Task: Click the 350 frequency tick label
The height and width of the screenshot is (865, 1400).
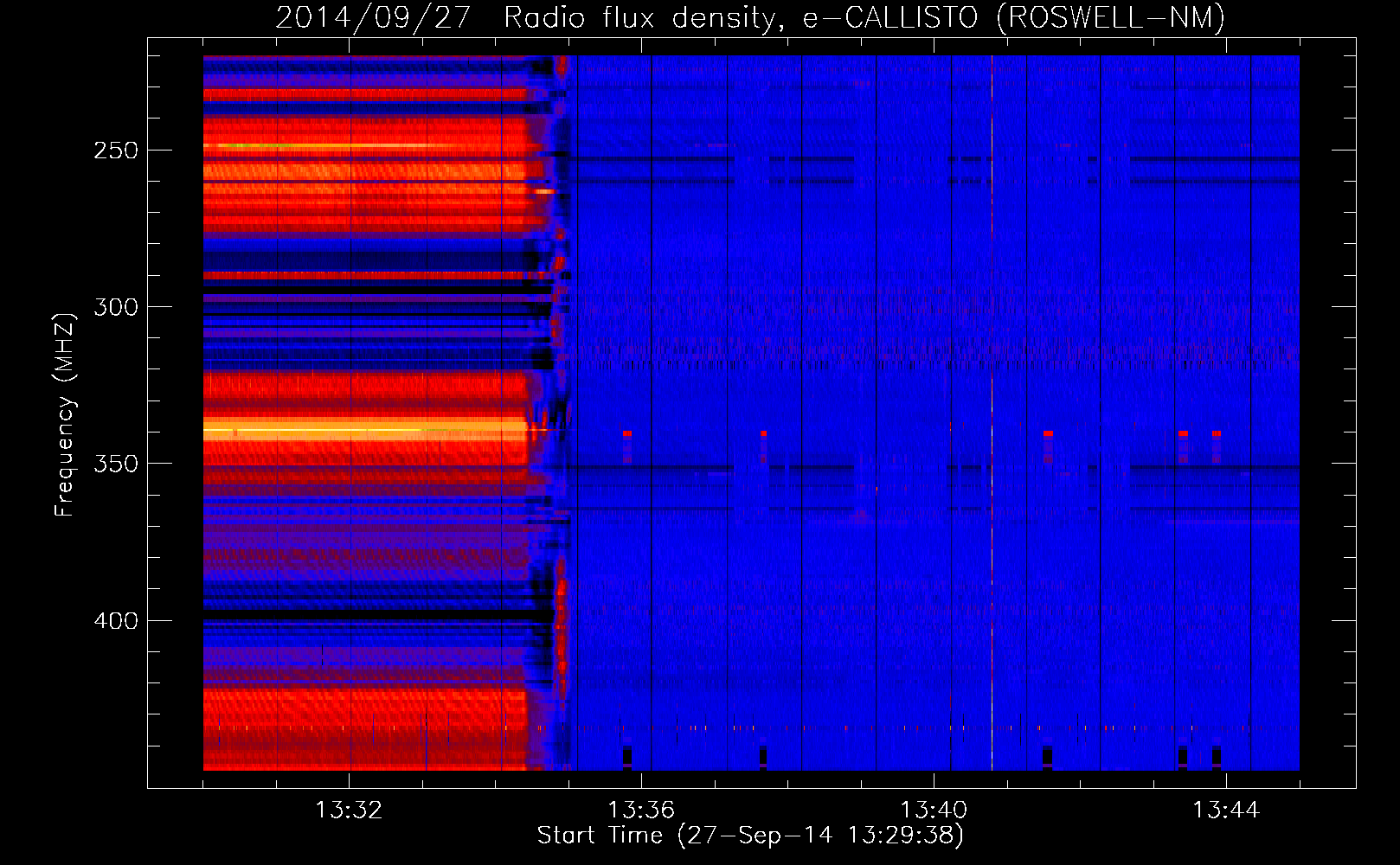Action: (x=116, y=464)
